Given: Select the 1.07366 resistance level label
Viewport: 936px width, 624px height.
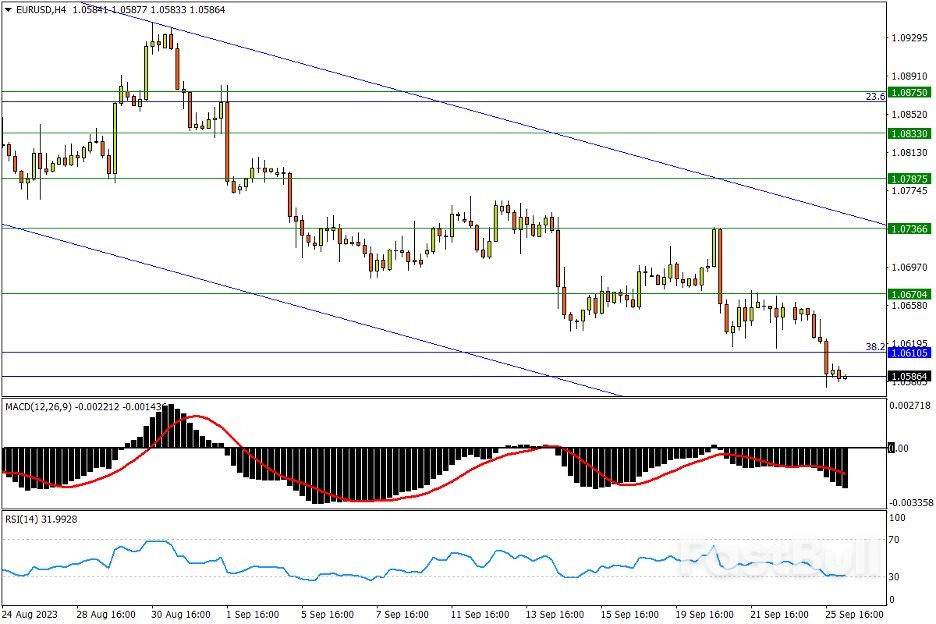Looking at the screenshot, I should (909, 229).
